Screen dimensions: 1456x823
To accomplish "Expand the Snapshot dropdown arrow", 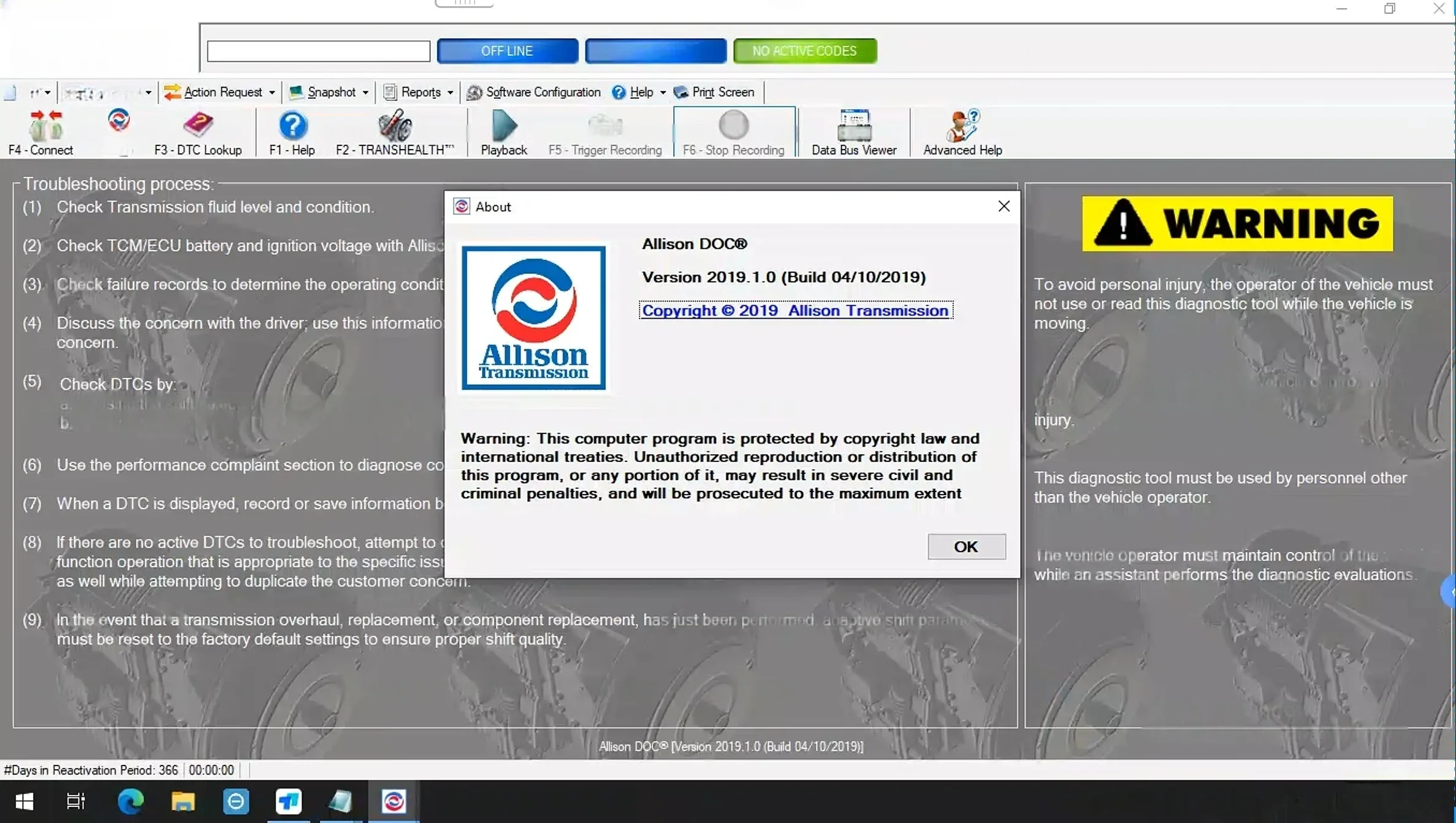I will tap(365, 93).
